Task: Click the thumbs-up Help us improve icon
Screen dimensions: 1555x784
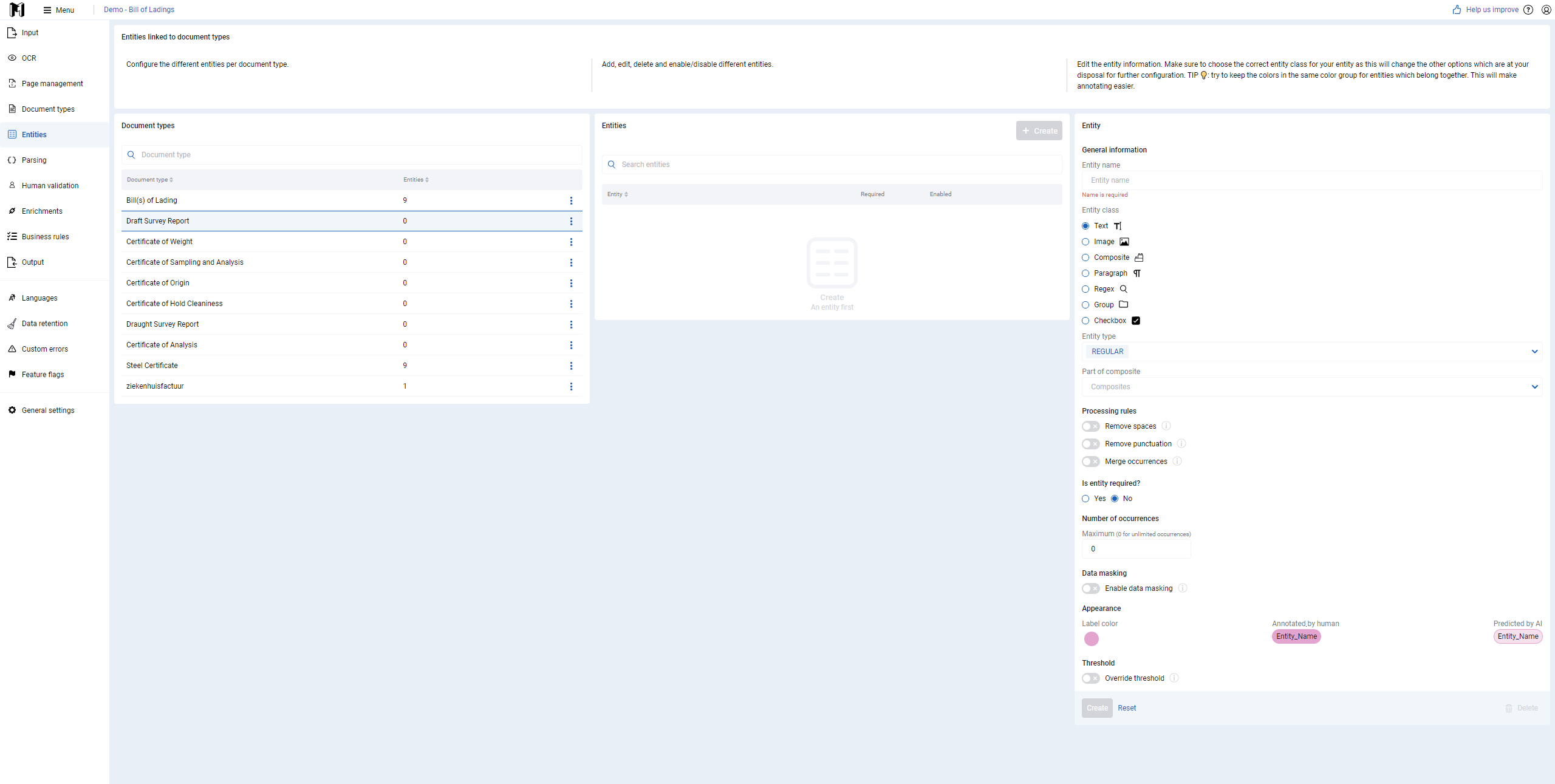Action: click(x=1457, y=10)
